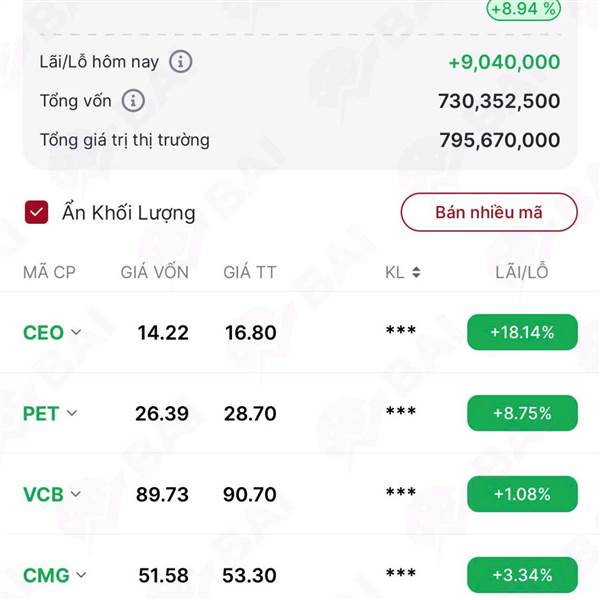Viewport: 600px width, 600px height.
Task: Expand the CMG stock chevron
Action: coord(81,575)
